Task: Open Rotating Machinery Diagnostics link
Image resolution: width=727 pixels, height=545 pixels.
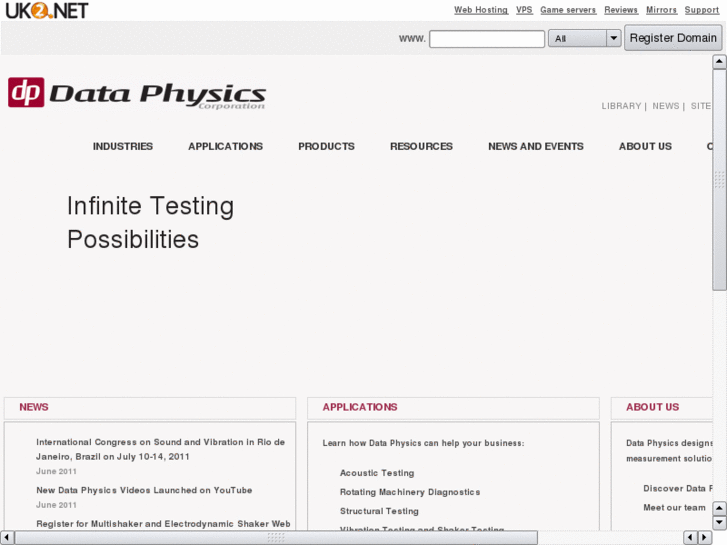Action: pyautogui.click(x=410, y=492)
